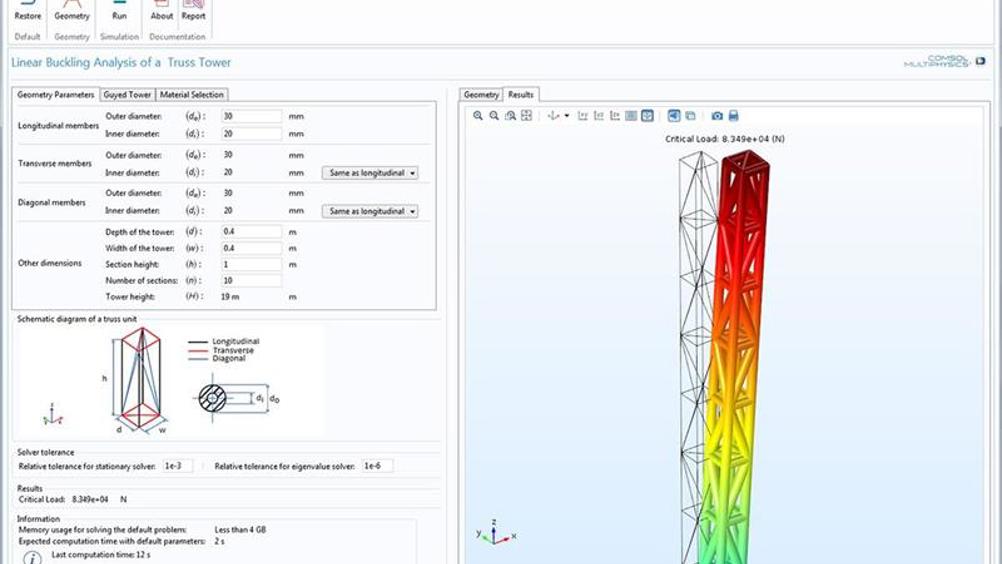
Task: Click the Width of the tower input
Action: [251, 248]
